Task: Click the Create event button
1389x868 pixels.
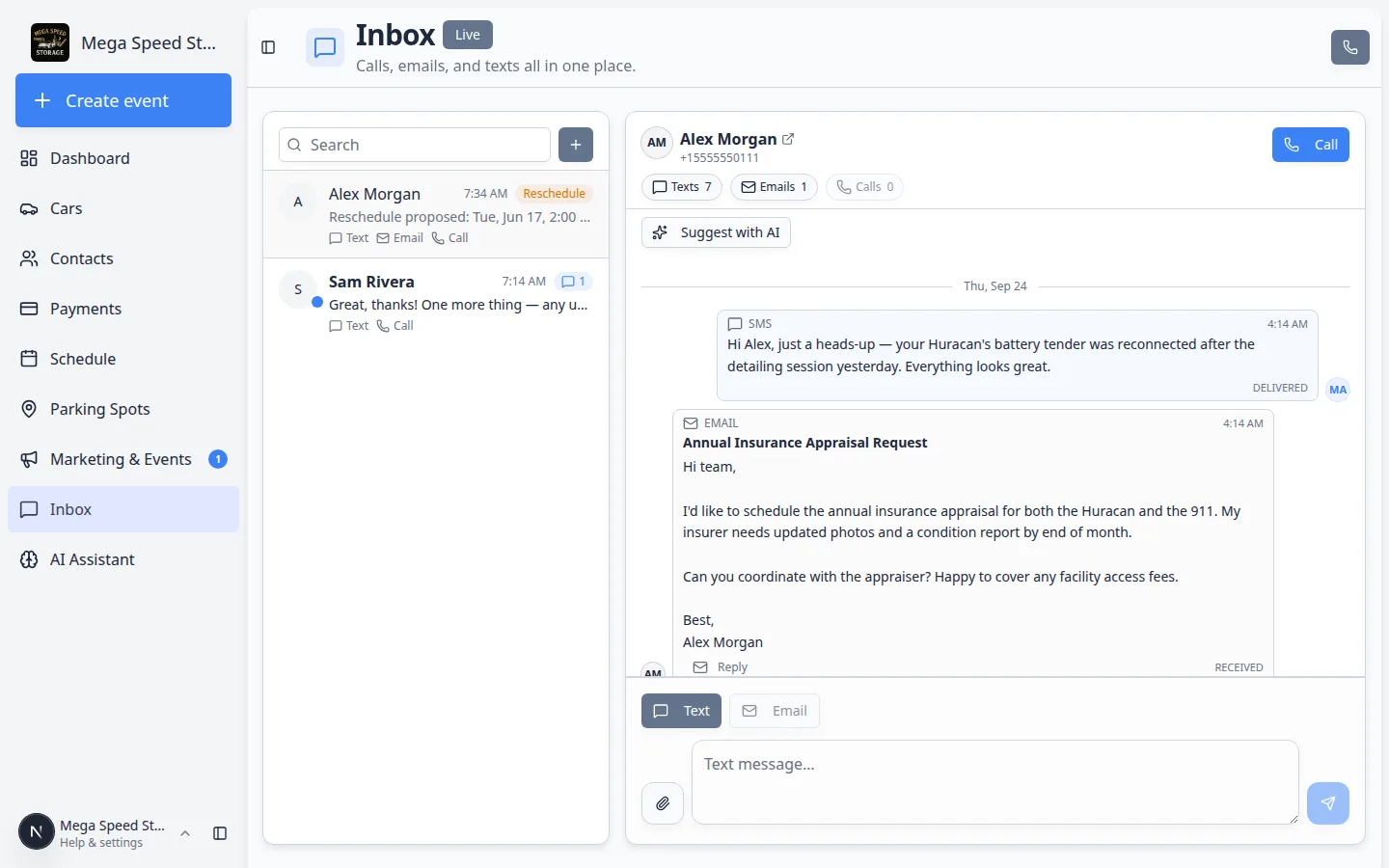Action: pyautogui.click(x=123, y=100)
